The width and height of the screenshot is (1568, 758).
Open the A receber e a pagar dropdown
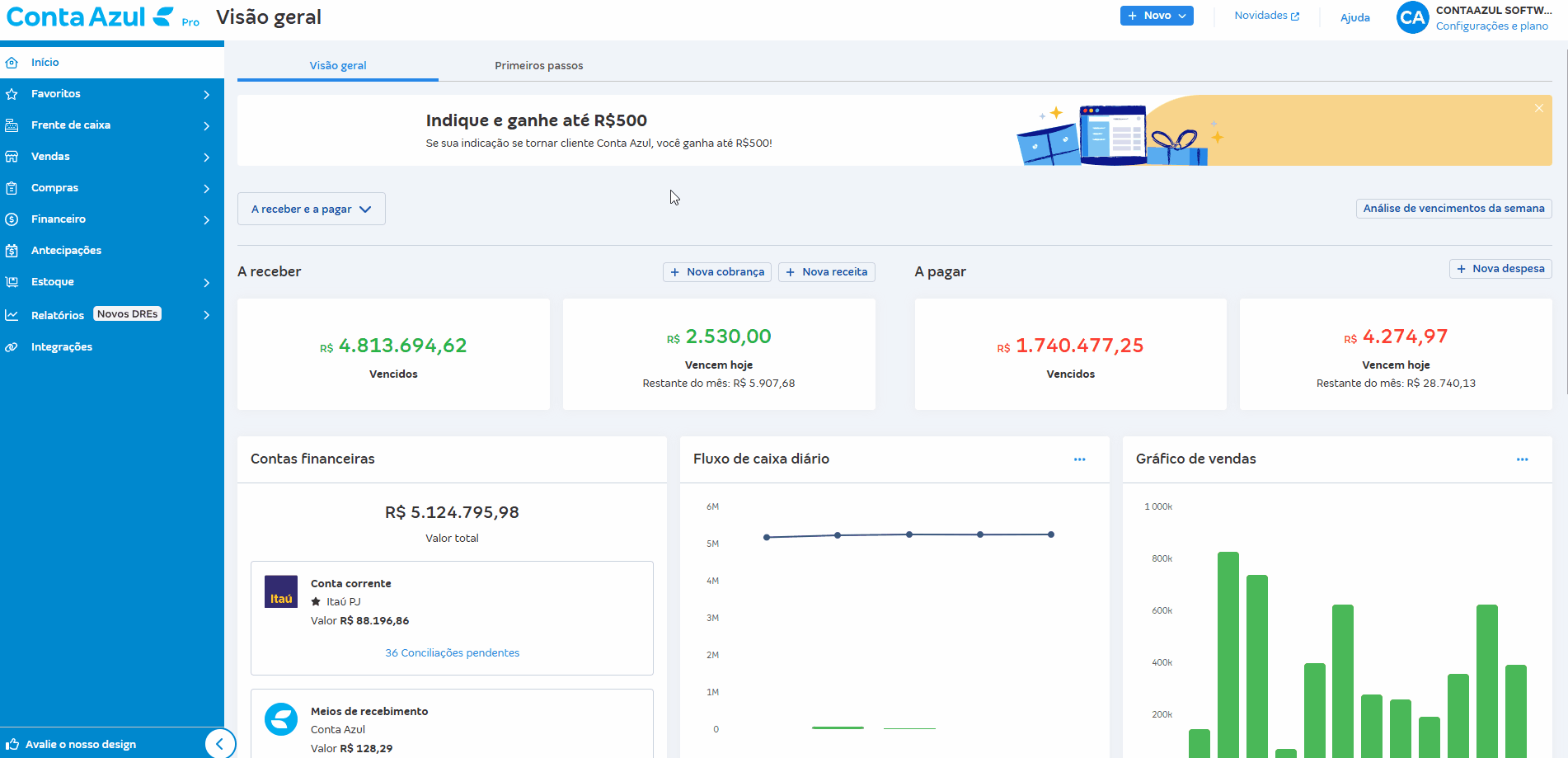(311, 210)
